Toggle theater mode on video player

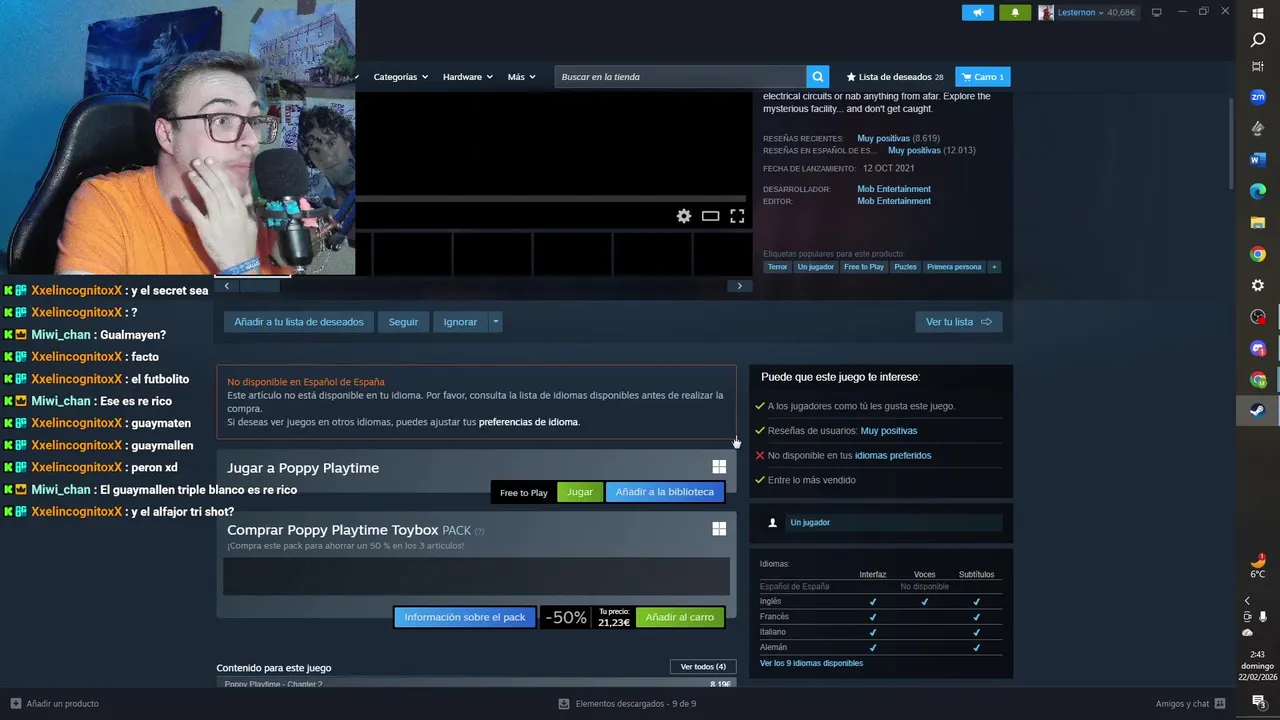[x=710, y=216]
